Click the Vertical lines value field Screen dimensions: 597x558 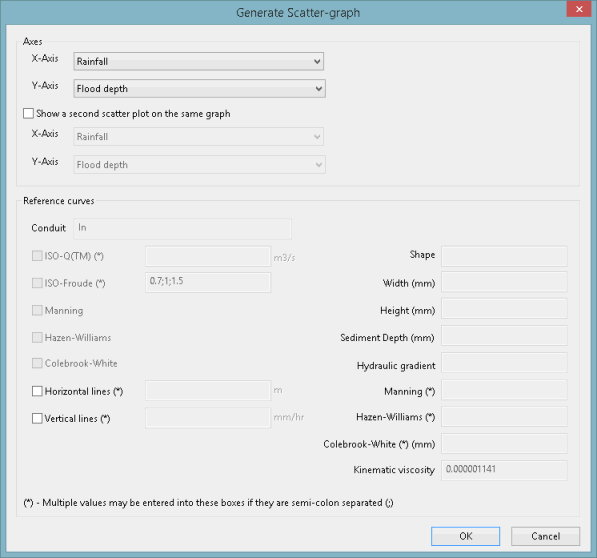point(208,418)
